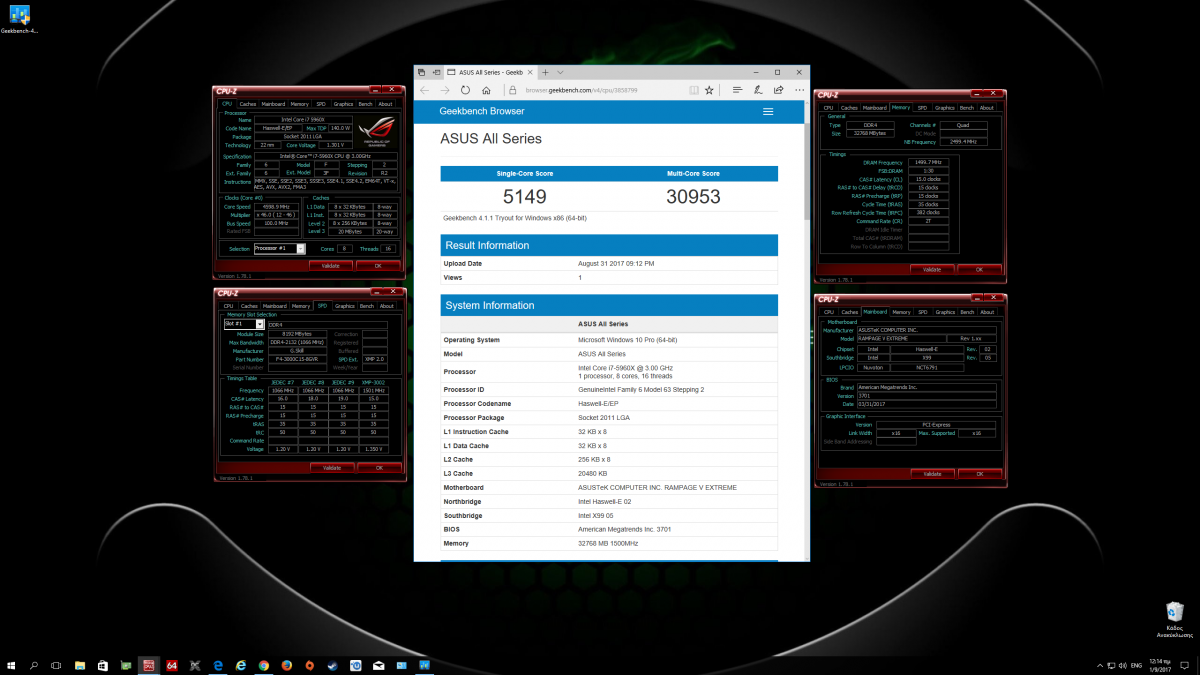Expand Slot #1 memory slot dropdown
This screenshot has width=1200, height=675.
tap(260, 324)
